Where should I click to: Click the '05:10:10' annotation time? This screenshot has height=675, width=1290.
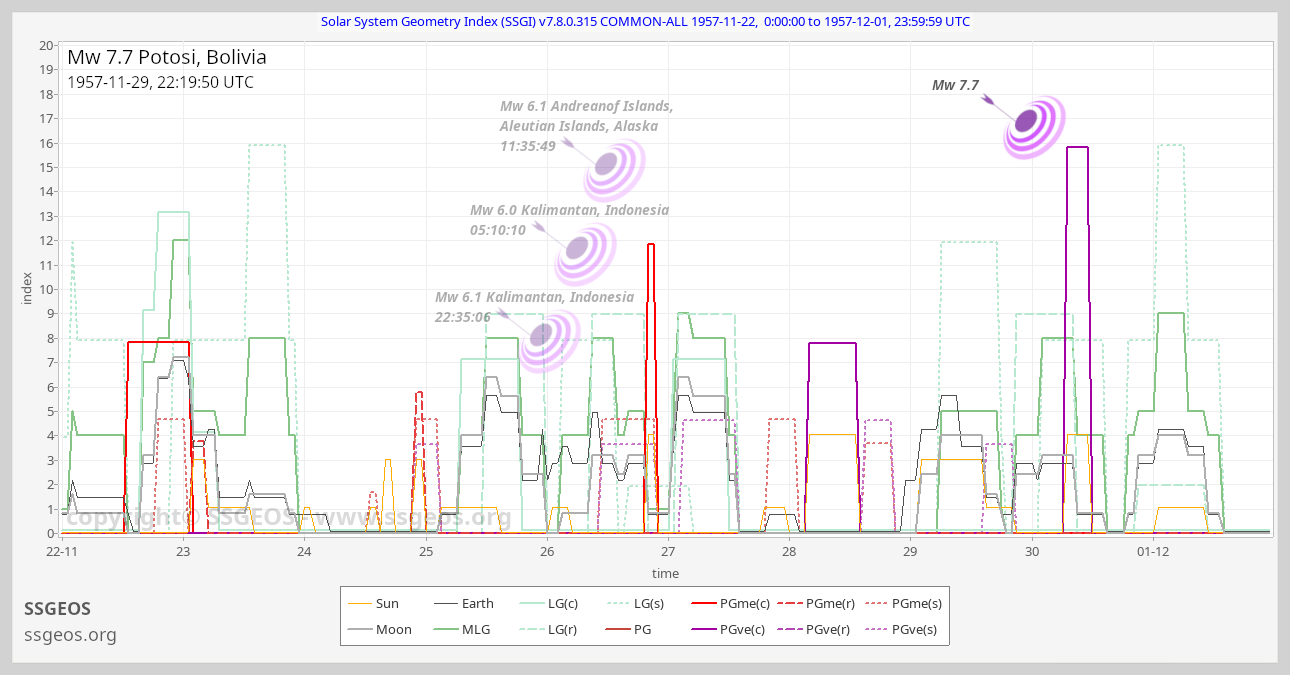pyautogui.click(x=498, y=230)
